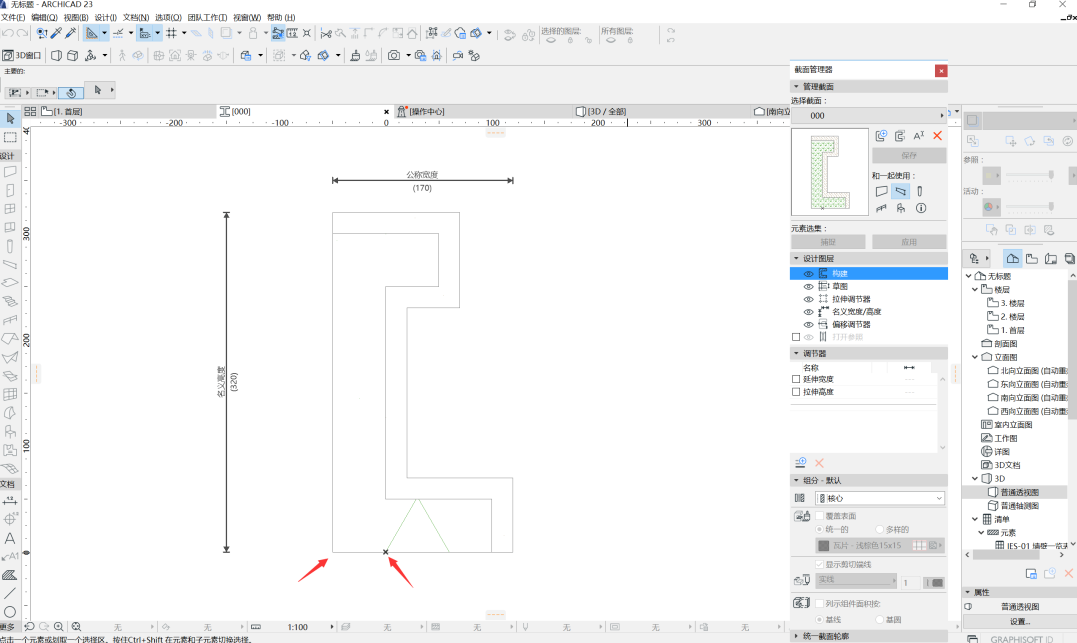Check the 拉伸高度 checkbox
1077x643 pixels.
tap(796, 392)
